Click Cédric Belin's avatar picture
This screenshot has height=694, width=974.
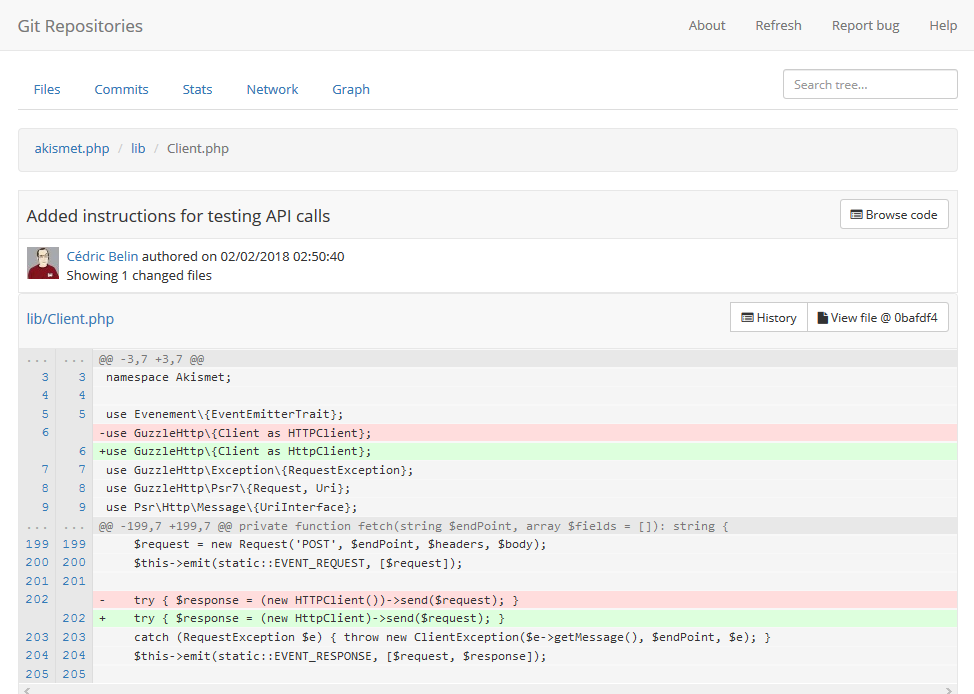42,264
